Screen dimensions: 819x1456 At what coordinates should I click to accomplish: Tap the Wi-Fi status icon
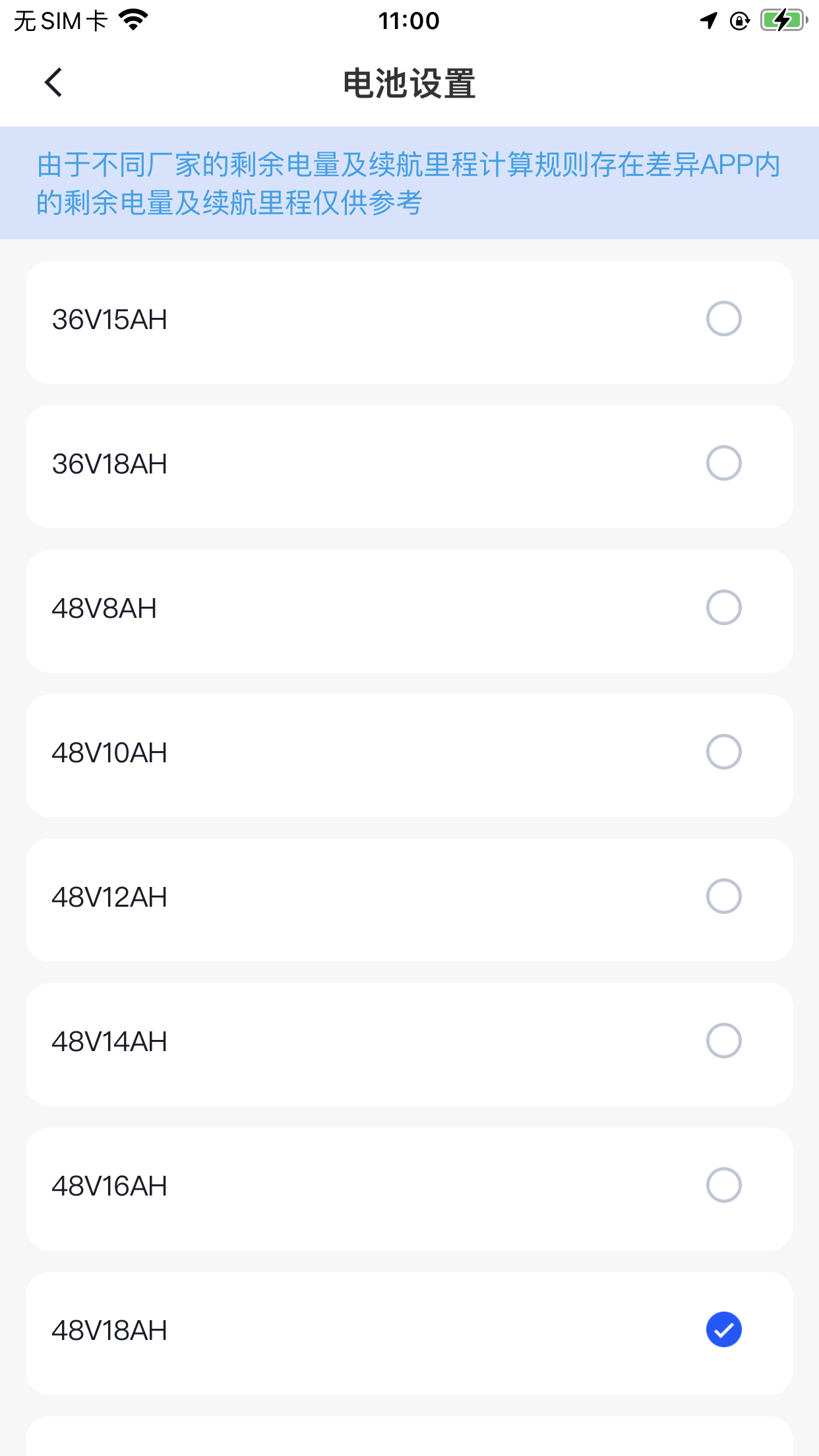(133, 20)
